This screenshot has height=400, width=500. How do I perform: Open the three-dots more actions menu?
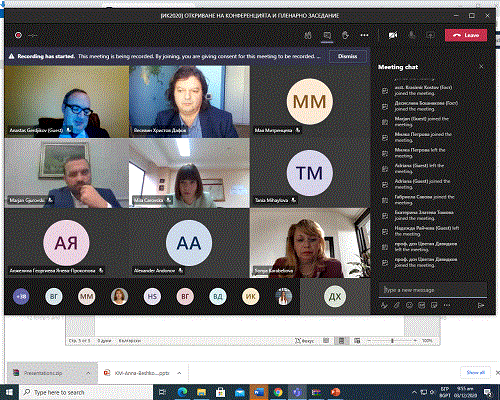click(364, 35)
